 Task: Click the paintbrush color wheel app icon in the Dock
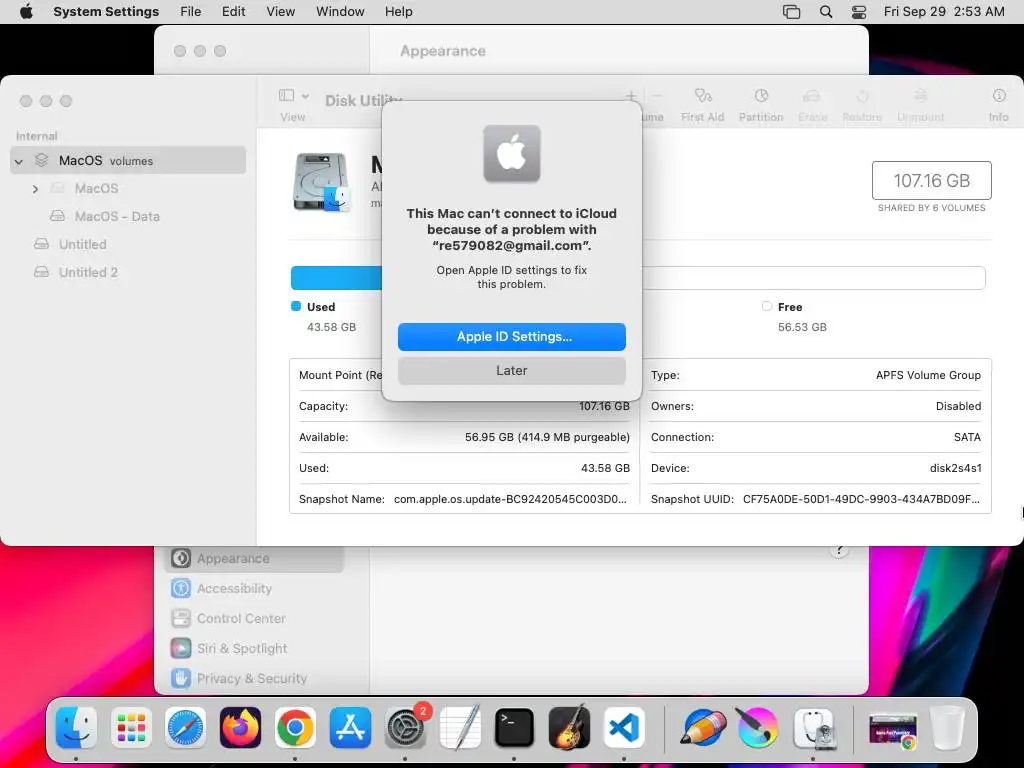tap(757, 727)
